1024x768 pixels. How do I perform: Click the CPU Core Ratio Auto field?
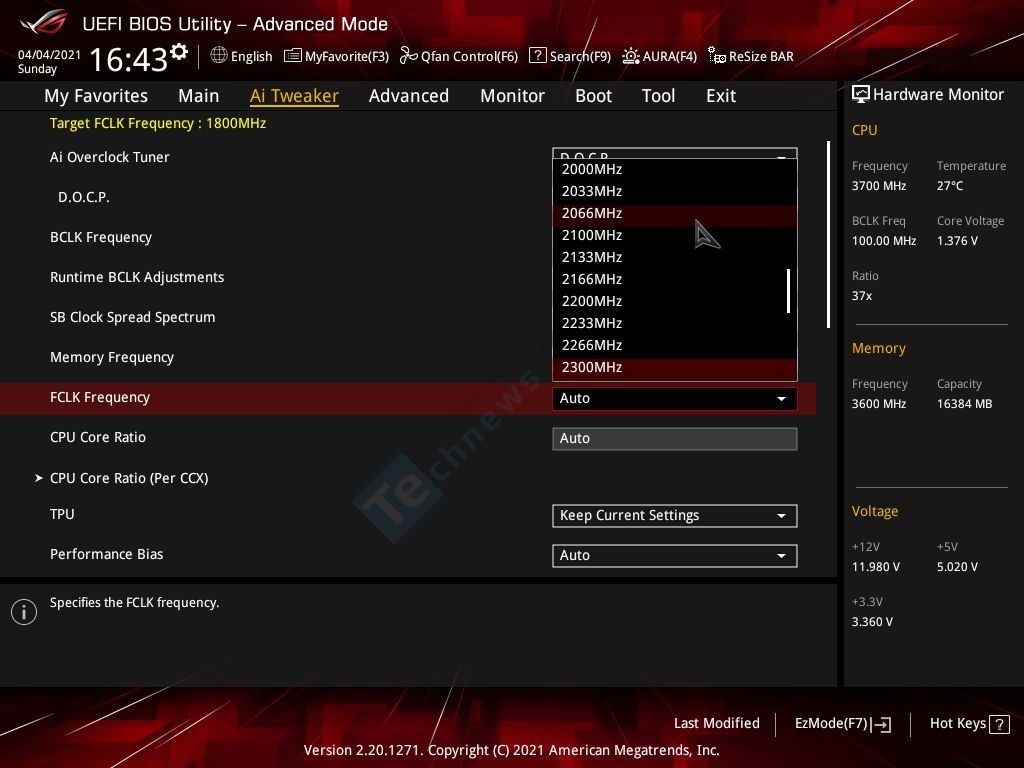coord(674,439)
